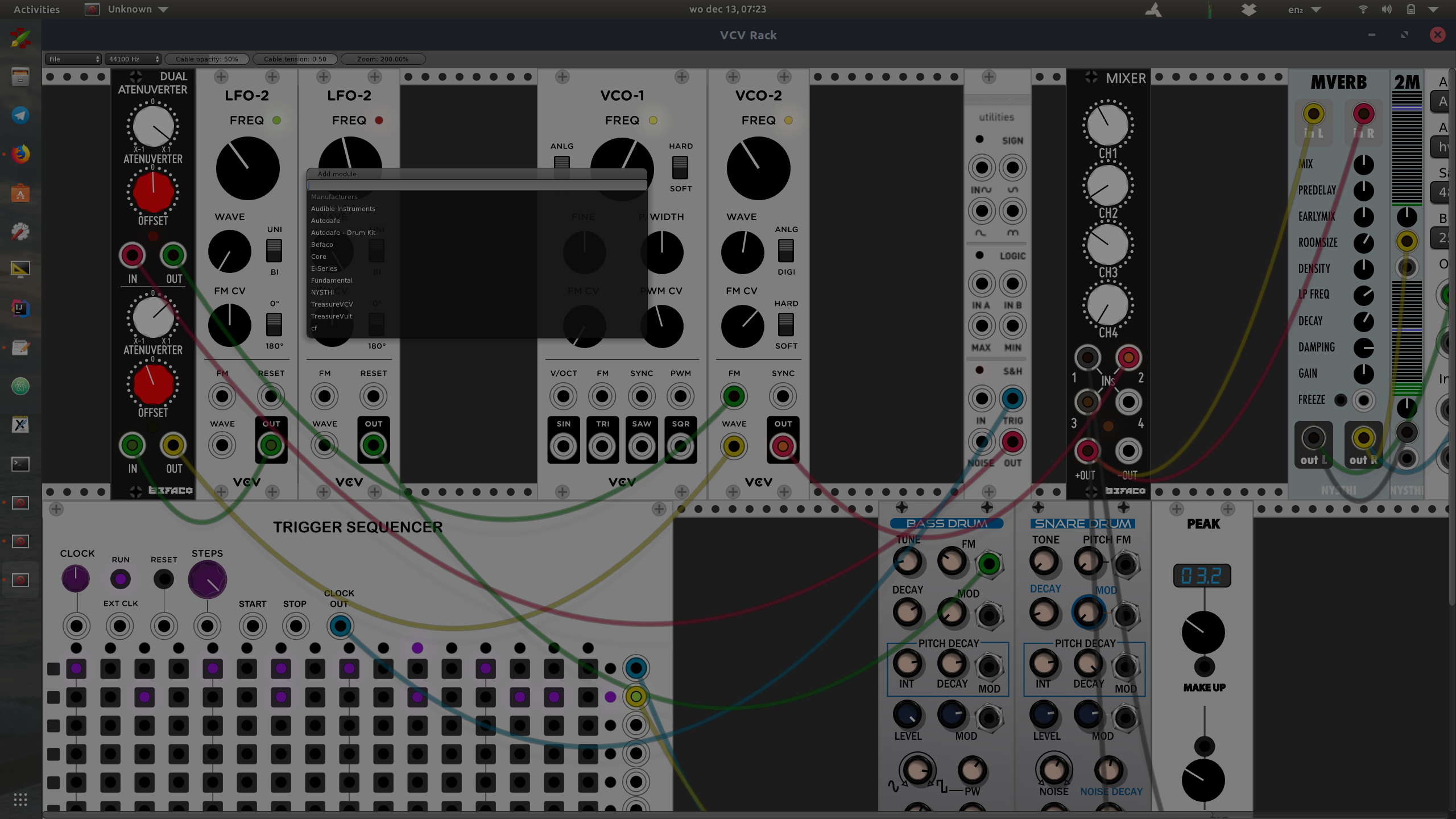This screenshot has height=819, width=1456.
Task: Toggle VCO-2 ANLG/DIGI switch
Action: 786,250
